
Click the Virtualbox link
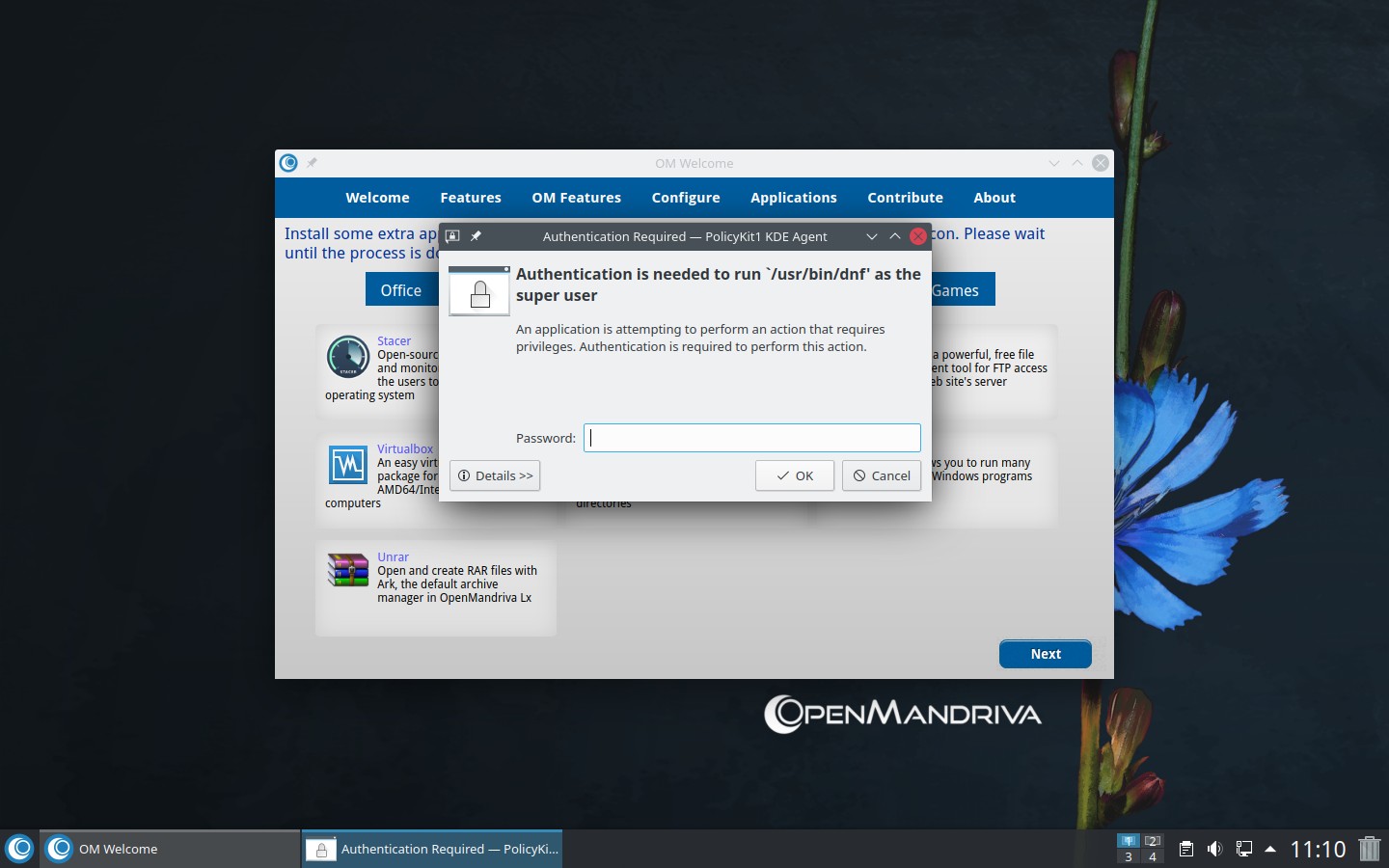click(x=405, y=448)
